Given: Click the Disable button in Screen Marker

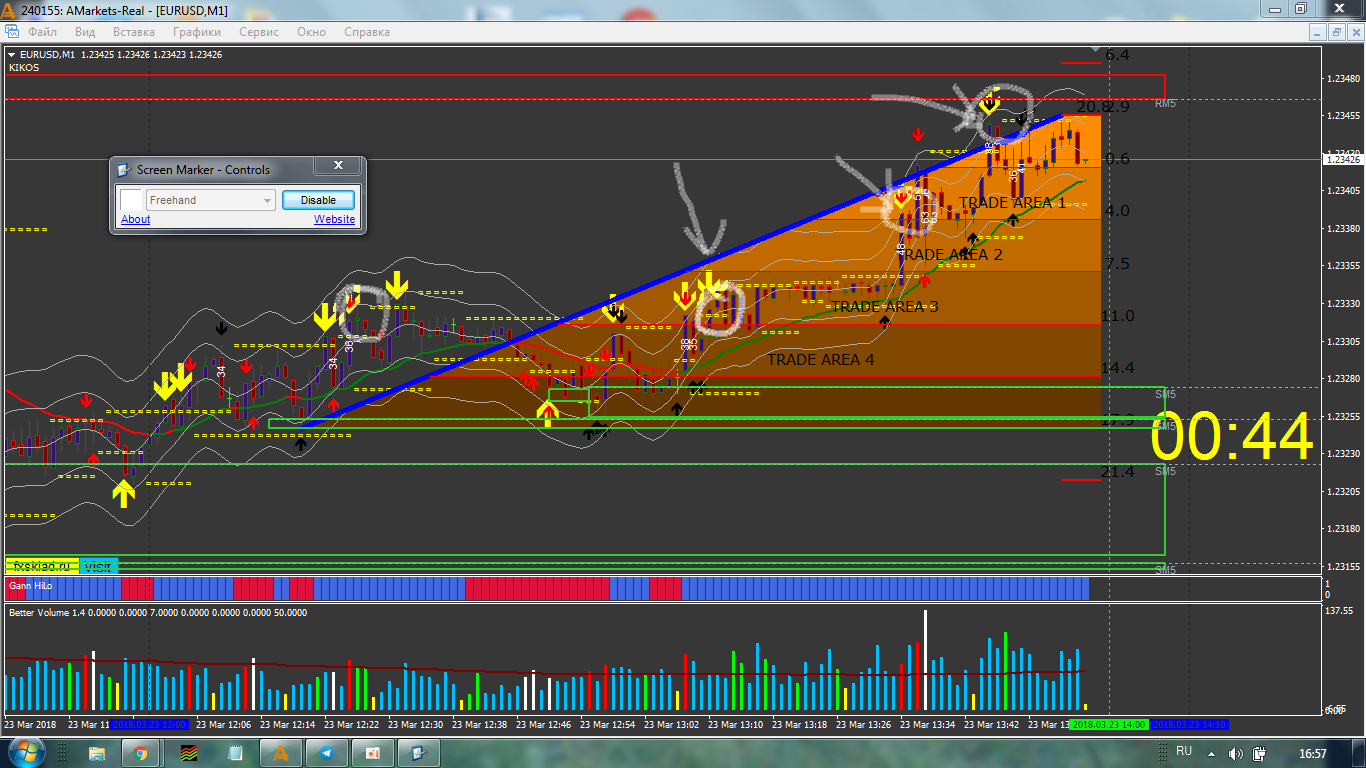Looking at the screenshot, I should coord(318,200).
